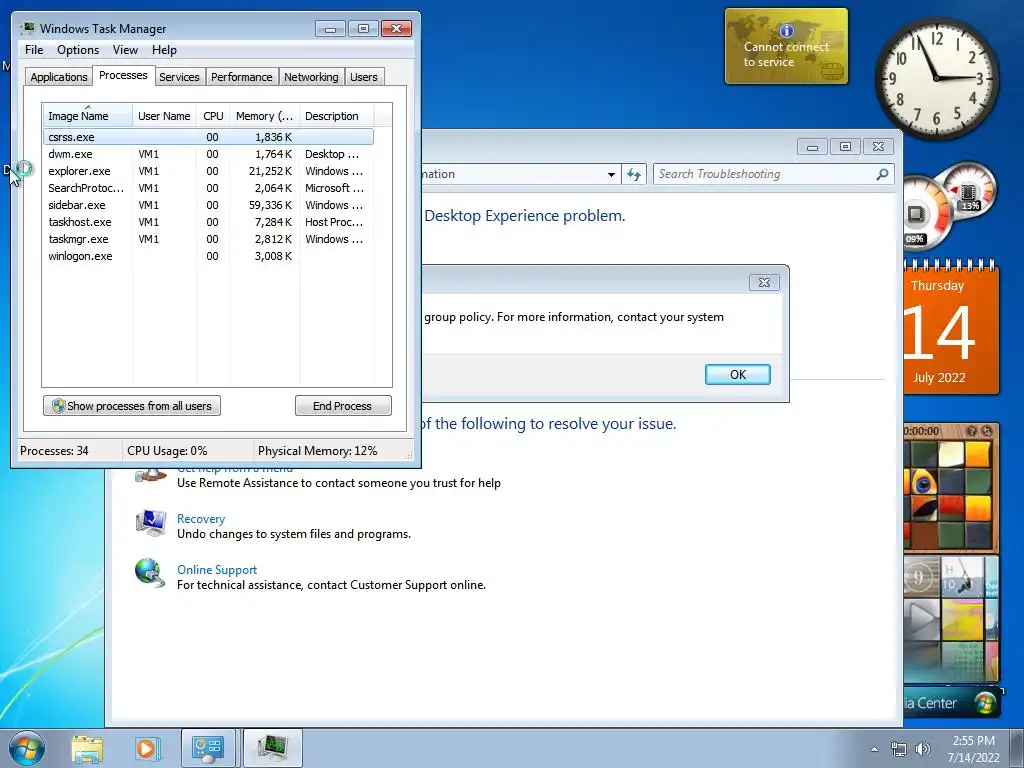The height and width of the screenshot is (768, 1024).
Task: Close the group policy message dialog
Action: point(764,282)
